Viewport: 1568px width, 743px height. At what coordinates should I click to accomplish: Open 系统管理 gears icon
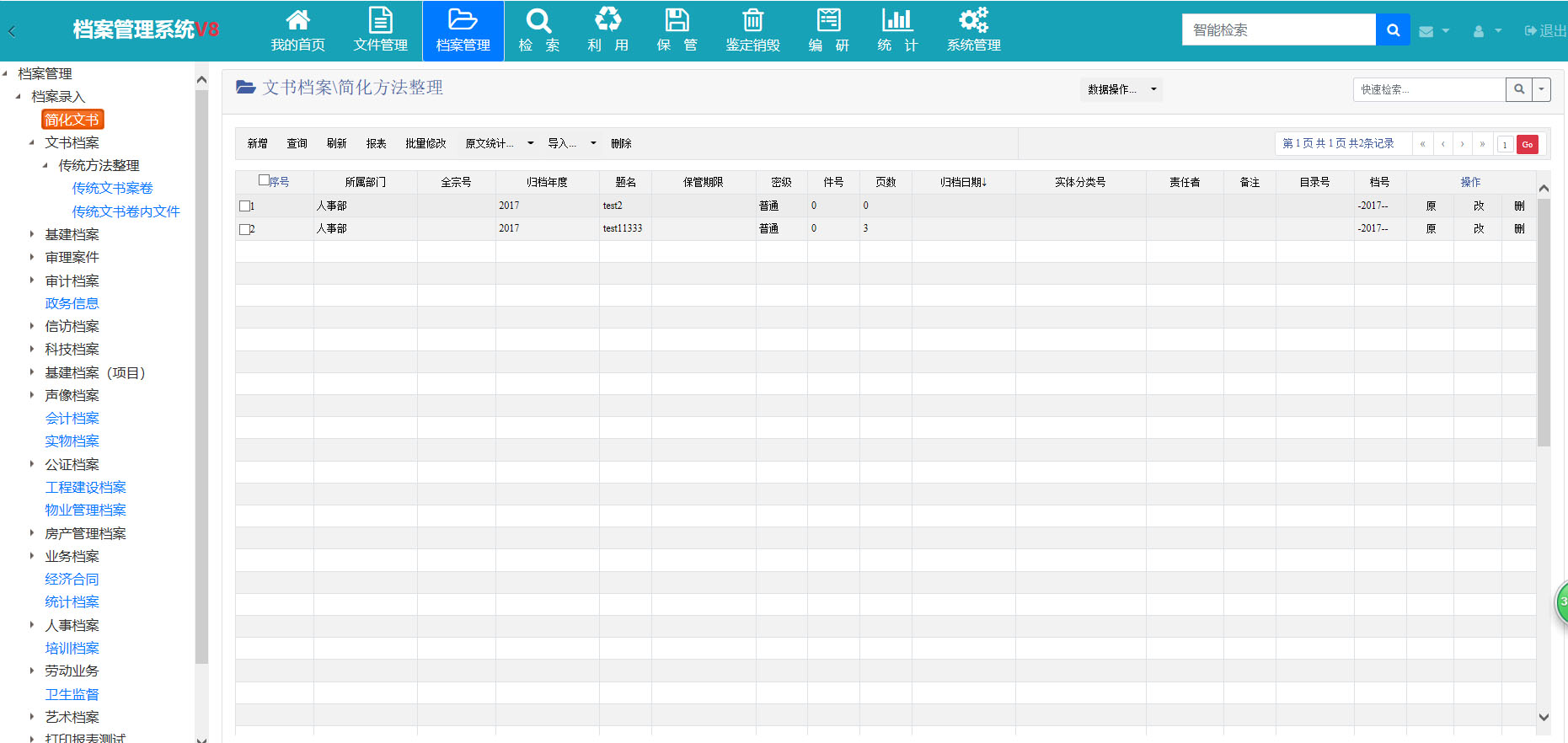pos(973,20)
